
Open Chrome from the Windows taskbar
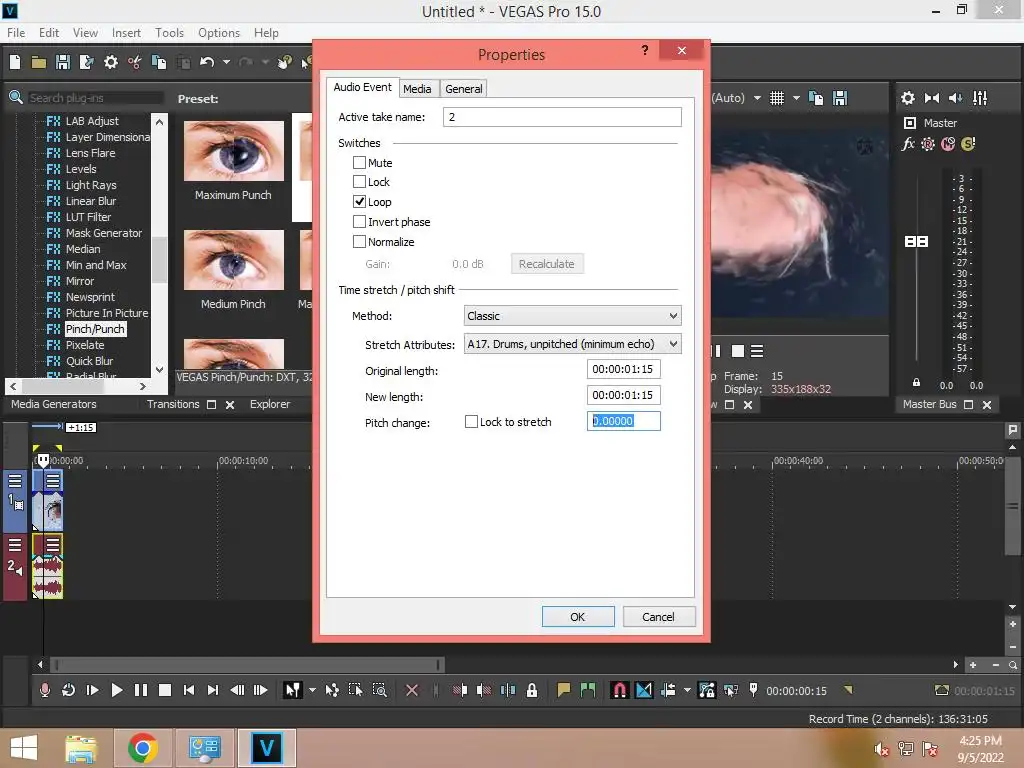coord(142,748)
